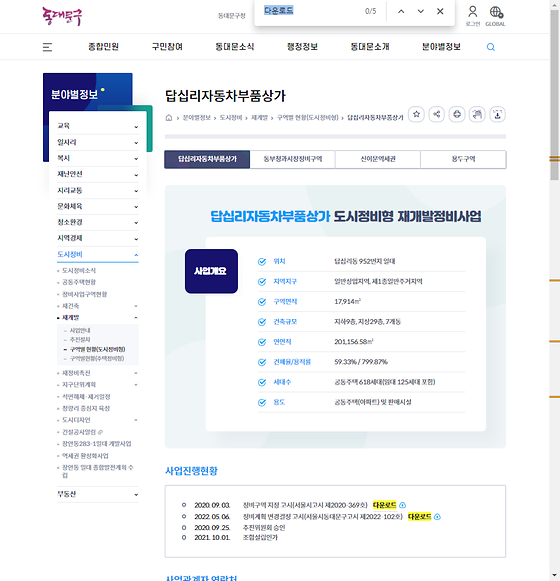Open the hamburger all-menu icon
Viewport: 560px width, 581px height.
(x=47, y=47)
